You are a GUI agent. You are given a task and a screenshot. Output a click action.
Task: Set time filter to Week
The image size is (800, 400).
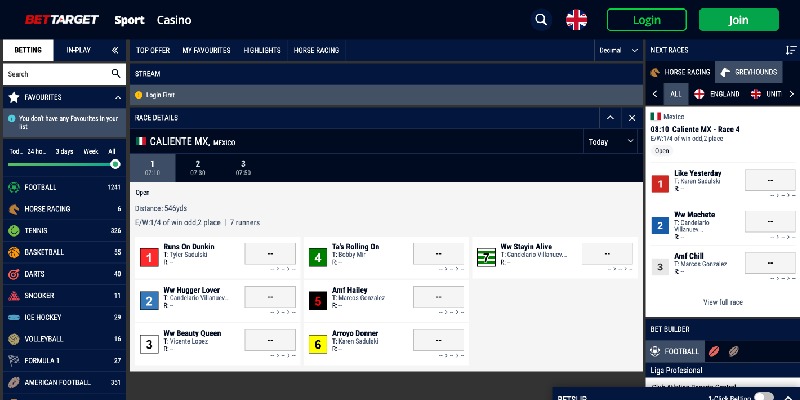(91, 152)
